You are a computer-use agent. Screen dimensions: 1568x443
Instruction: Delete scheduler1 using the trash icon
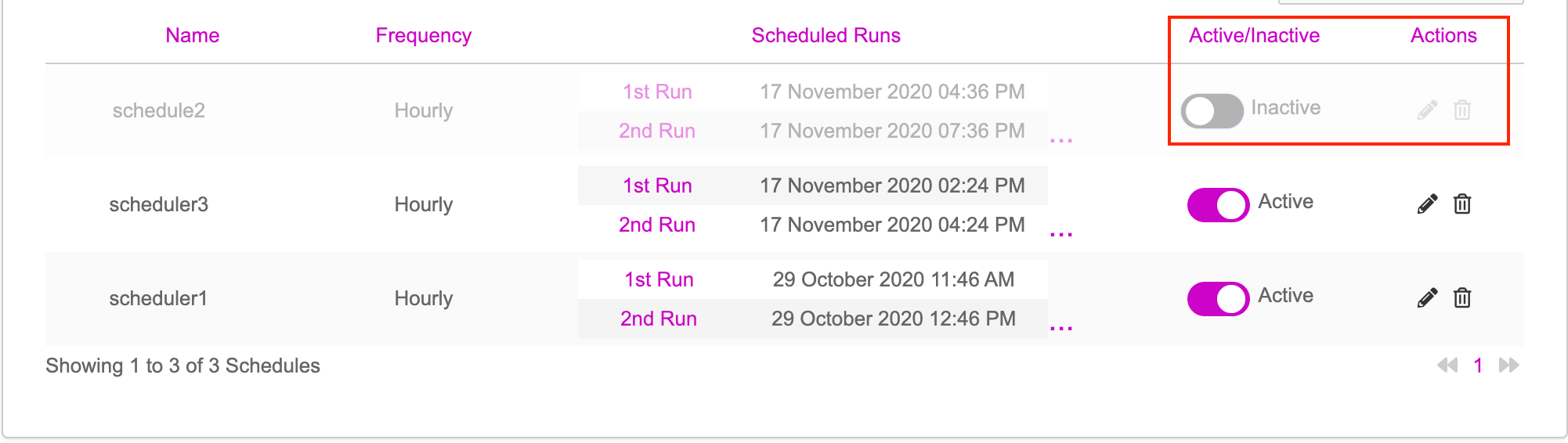tap(1461, 297)
